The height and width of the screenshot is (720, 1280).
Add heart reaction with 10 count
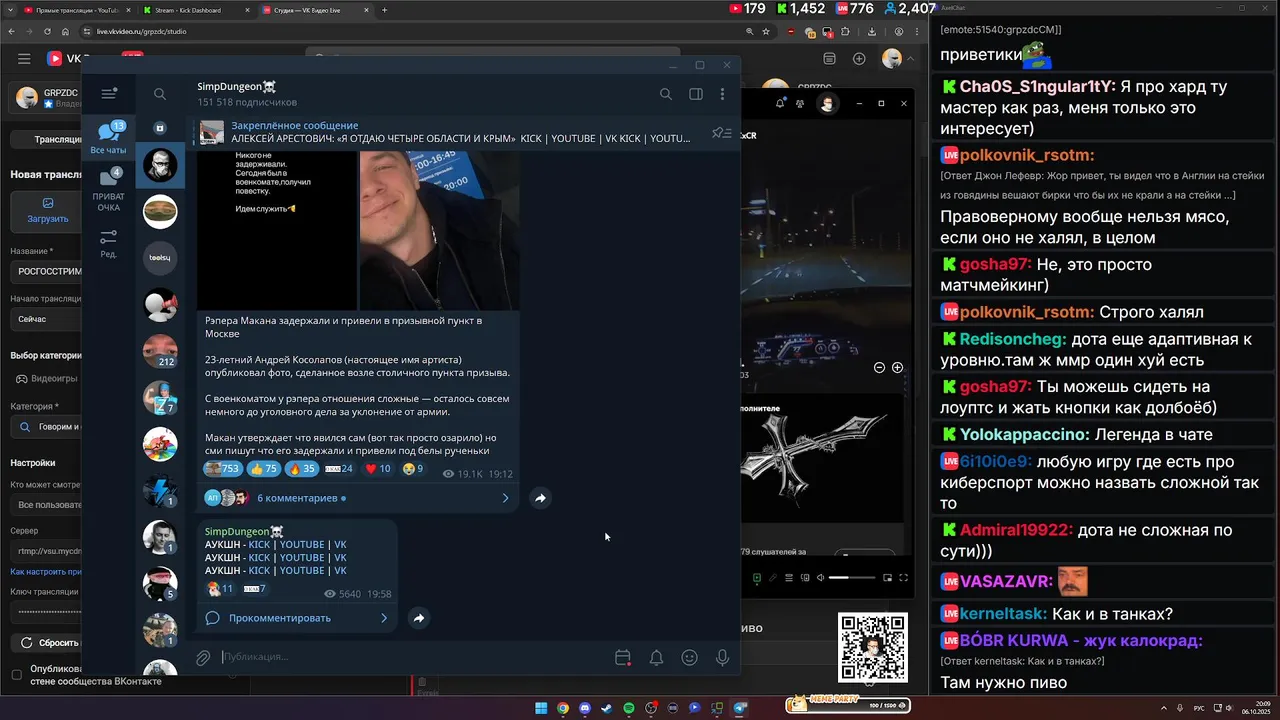point(377,469)
